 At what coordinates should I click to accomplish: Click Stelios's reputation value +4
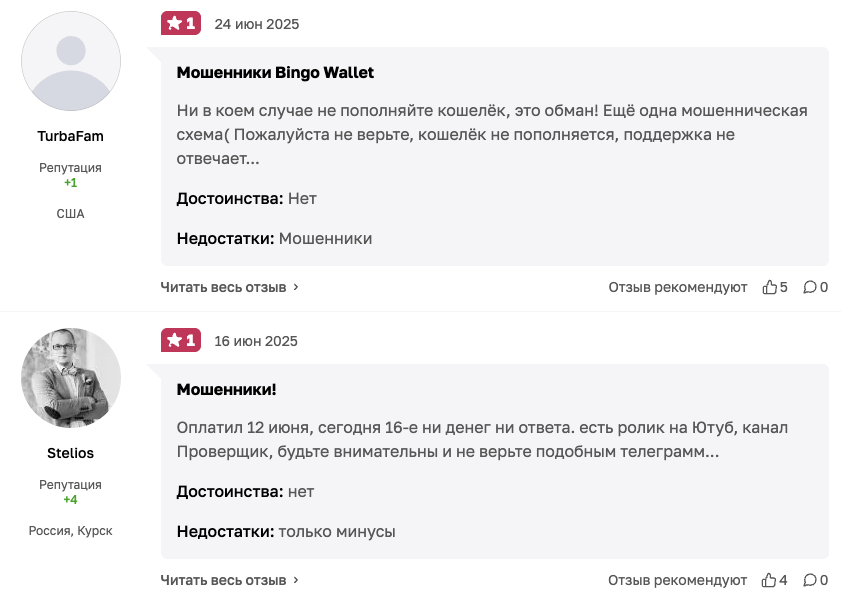71,499
